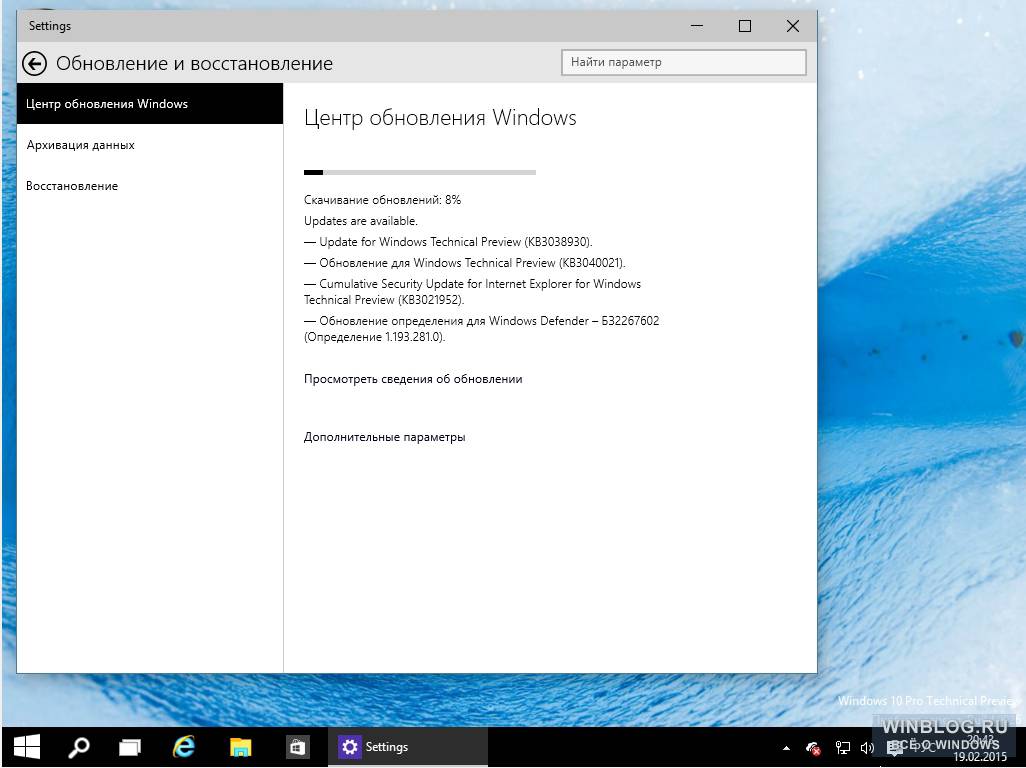Select the KB3040021 update line
This screenshot has height=768, width=1026.
(x=465, y=263)
